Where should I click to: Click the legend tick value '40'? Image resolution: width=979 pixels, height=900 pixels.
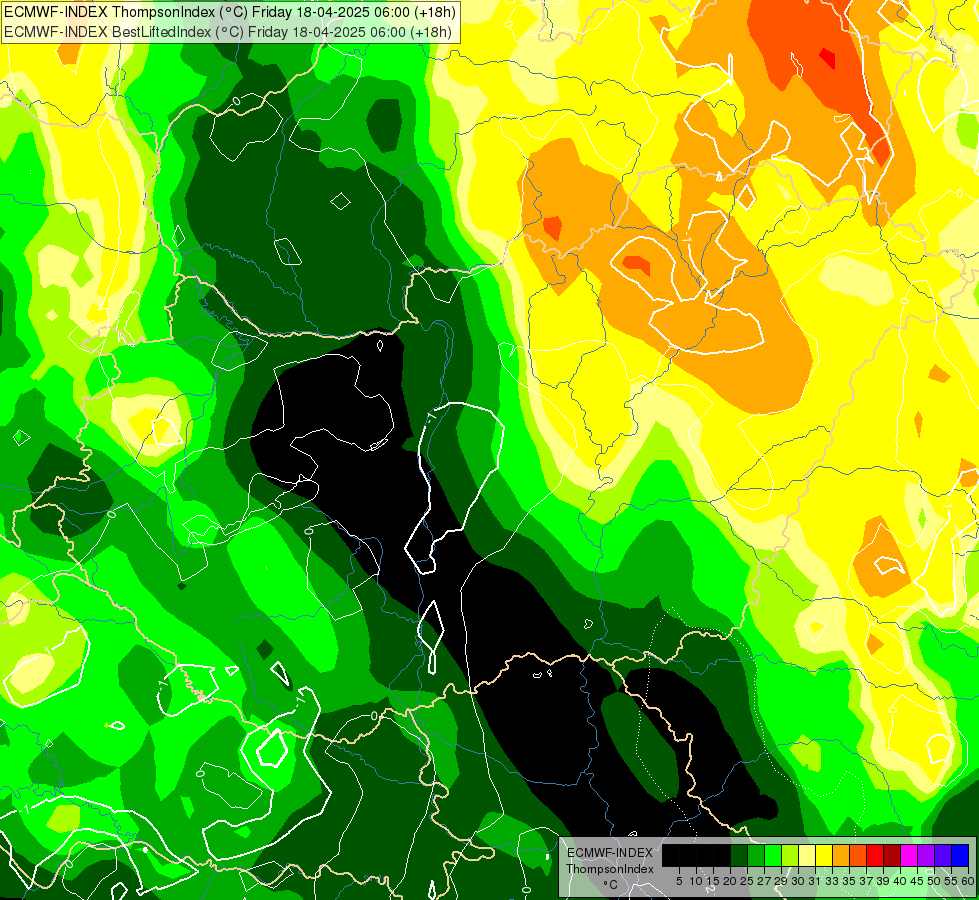(x=900, y=881)
